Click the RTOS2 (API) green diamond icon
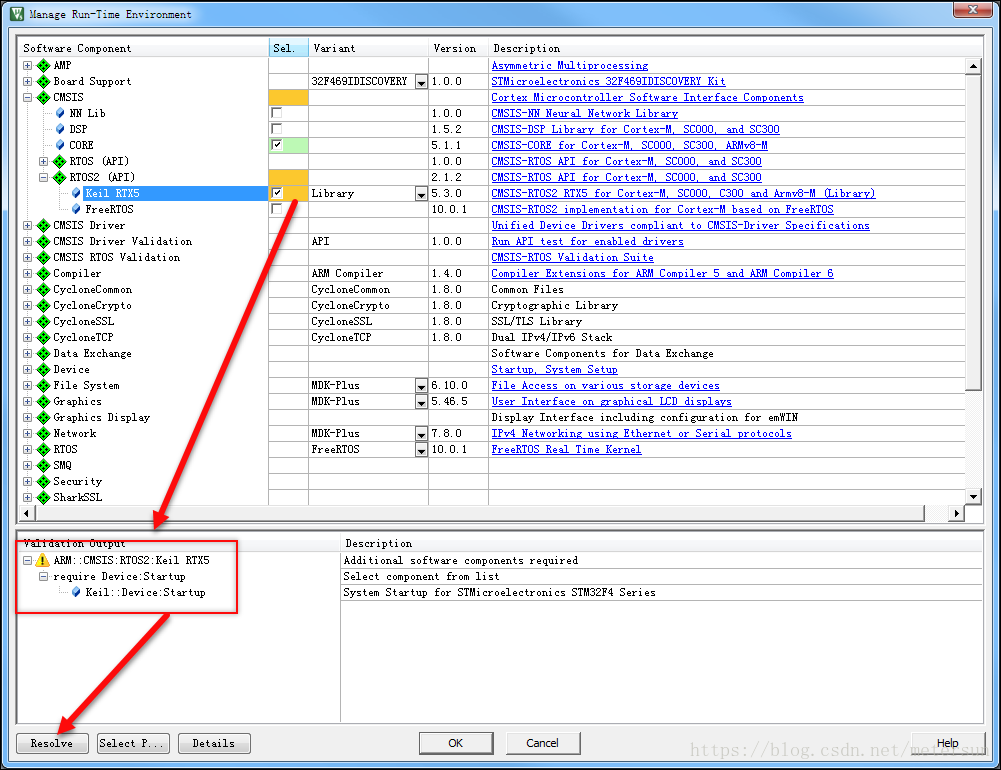The height and width of the screenshot is (770, 1001). pos(59,177)
